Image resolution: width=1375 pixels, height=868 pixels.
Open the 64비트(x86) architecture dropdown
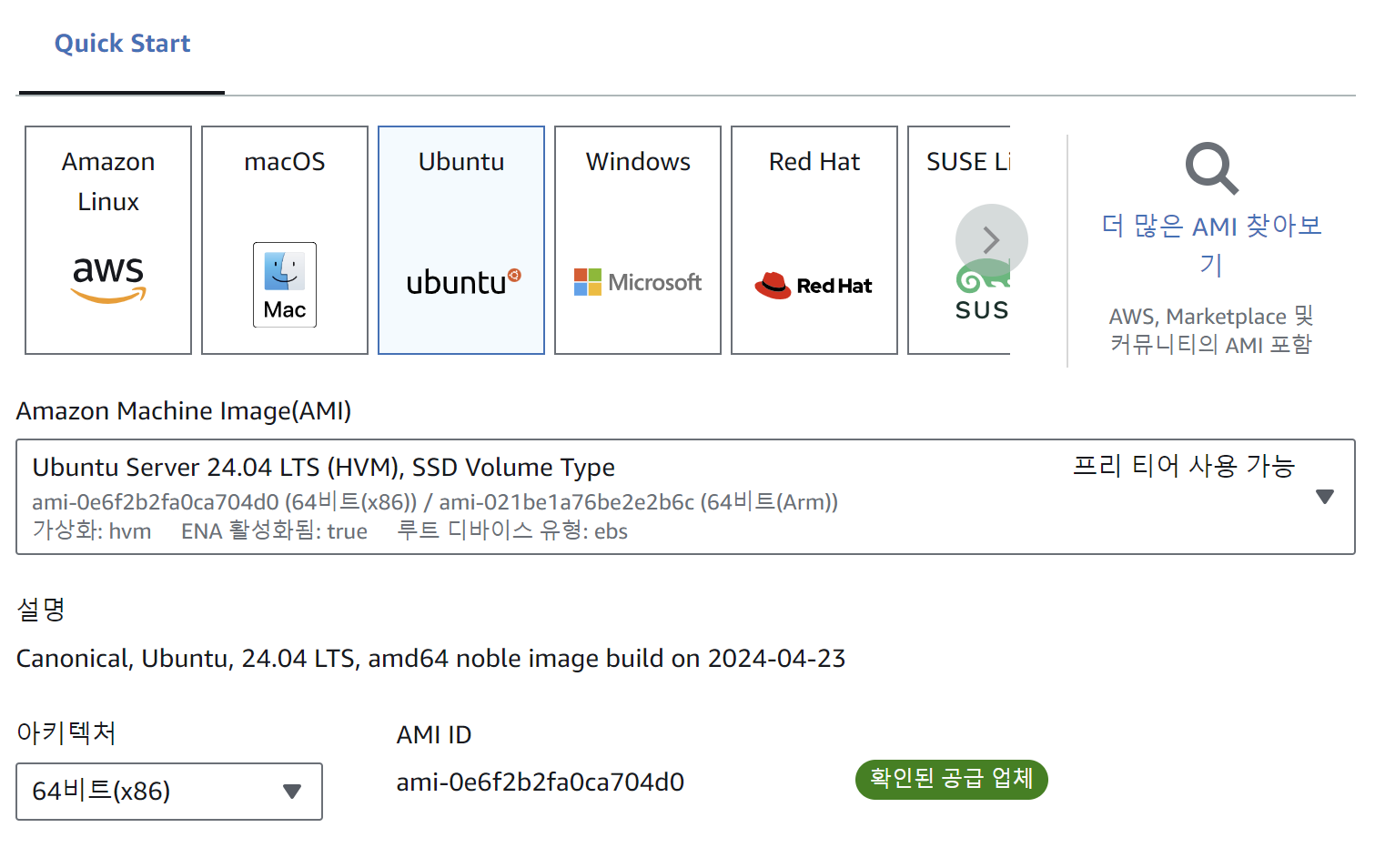click(169, 792)
